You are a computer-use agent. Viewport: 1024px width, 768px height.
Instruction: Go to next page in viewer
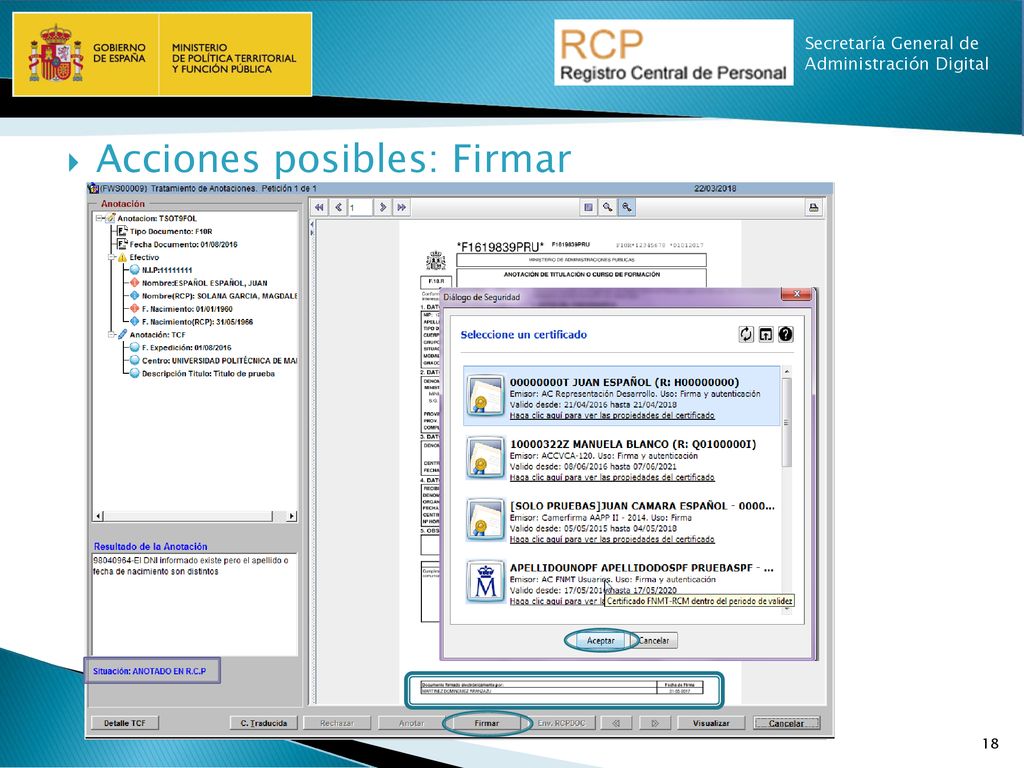tap(383, 207)
